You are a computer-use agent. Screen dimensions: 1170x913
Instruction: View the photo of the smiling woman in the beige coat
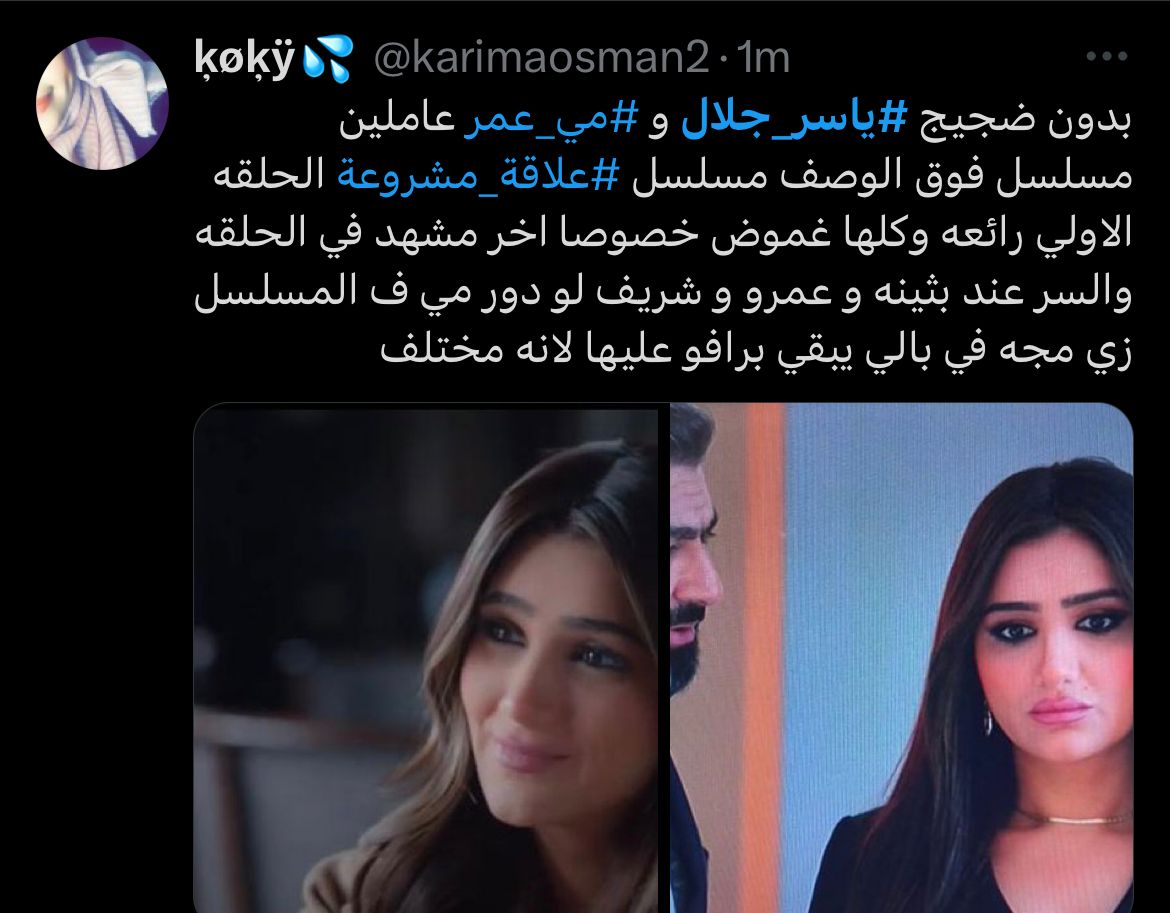[425, 658]
